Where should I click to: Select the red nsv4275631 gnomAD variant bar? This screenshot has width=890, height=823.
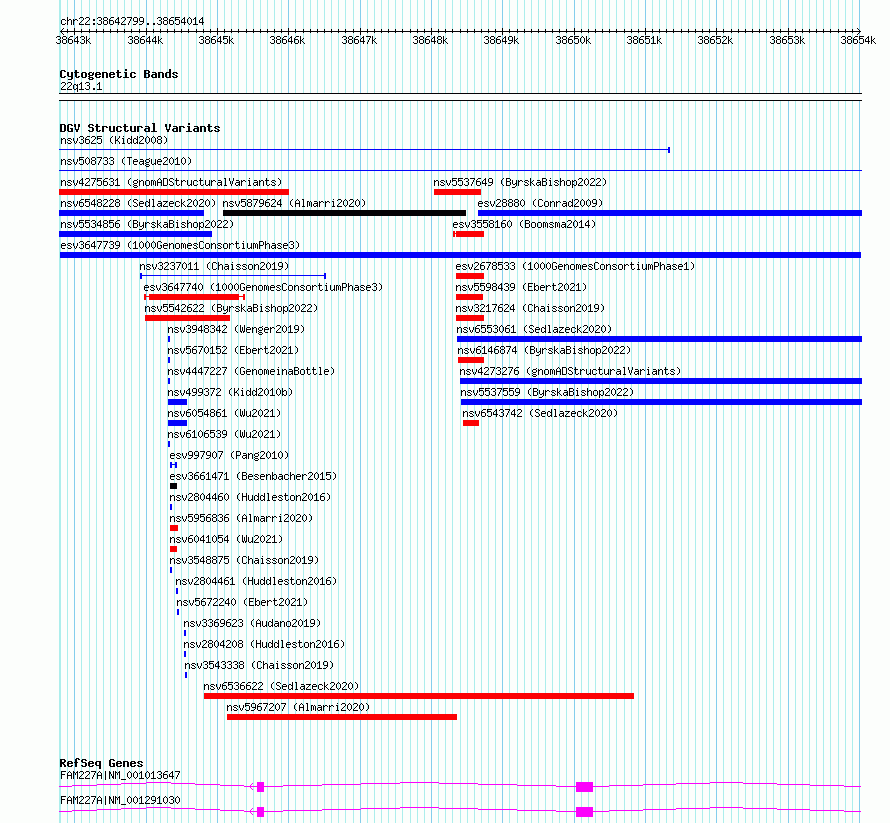pyautogui.click(x=174, y=192)
